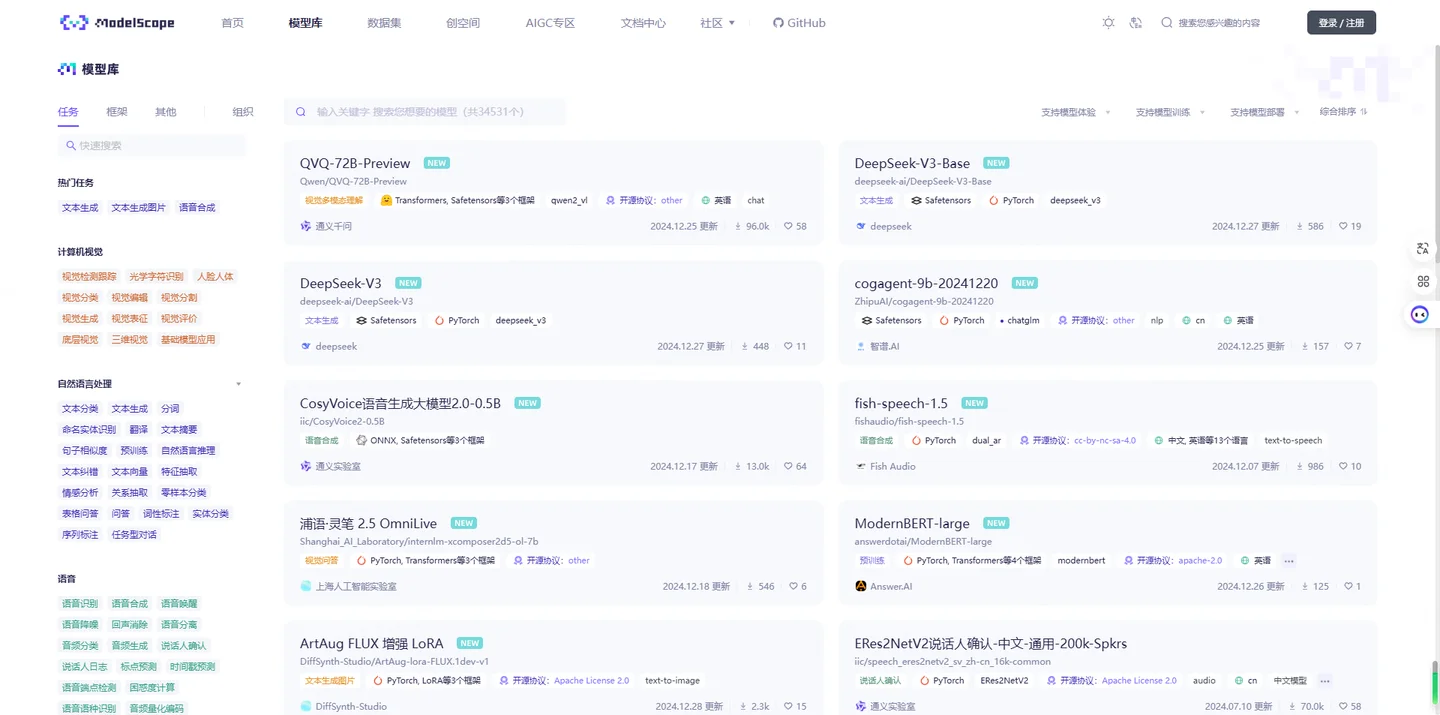Open the GitHub link in navigation

pyautogui.click(x=799, y=22)
